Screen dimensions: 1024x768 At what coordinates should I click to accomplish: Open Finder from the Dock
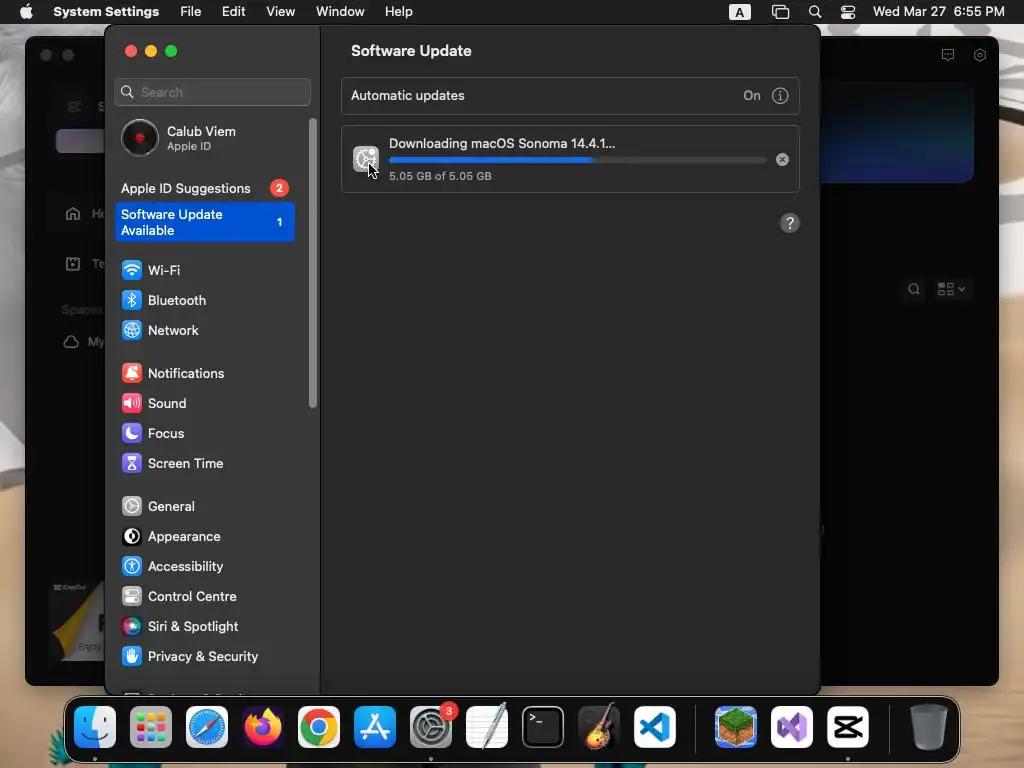coord(95,727)
